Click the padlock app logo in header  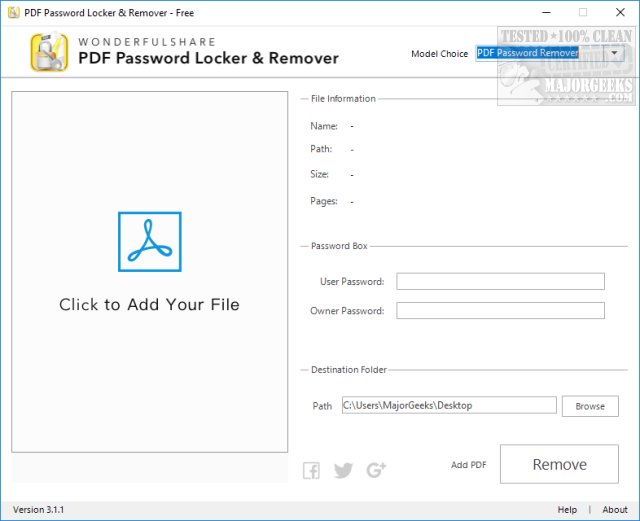49,52
